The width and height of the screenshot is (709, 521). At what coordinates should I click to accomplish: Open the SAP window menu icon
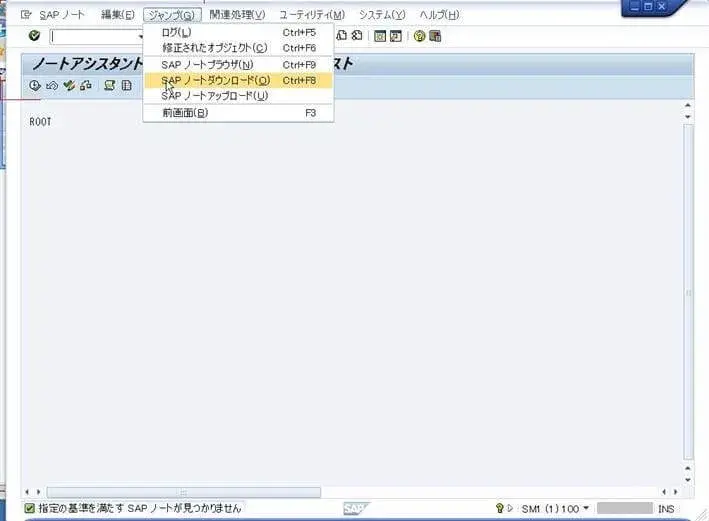point(26,15)
